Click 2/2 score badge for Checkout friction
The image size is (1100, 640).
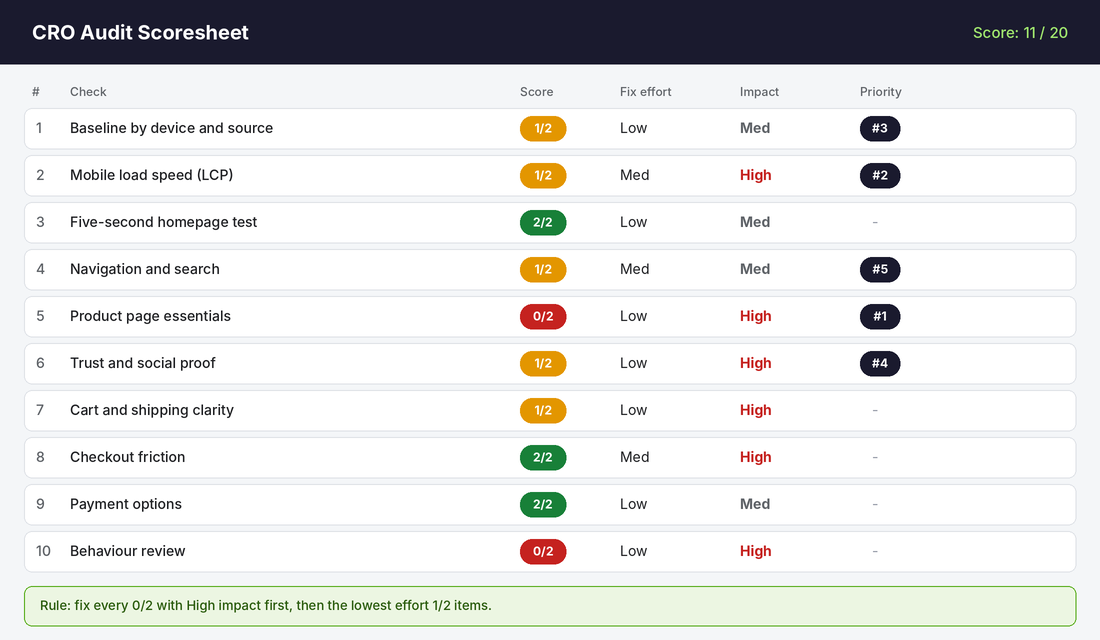pyautogui.click(x=543, y=458)
